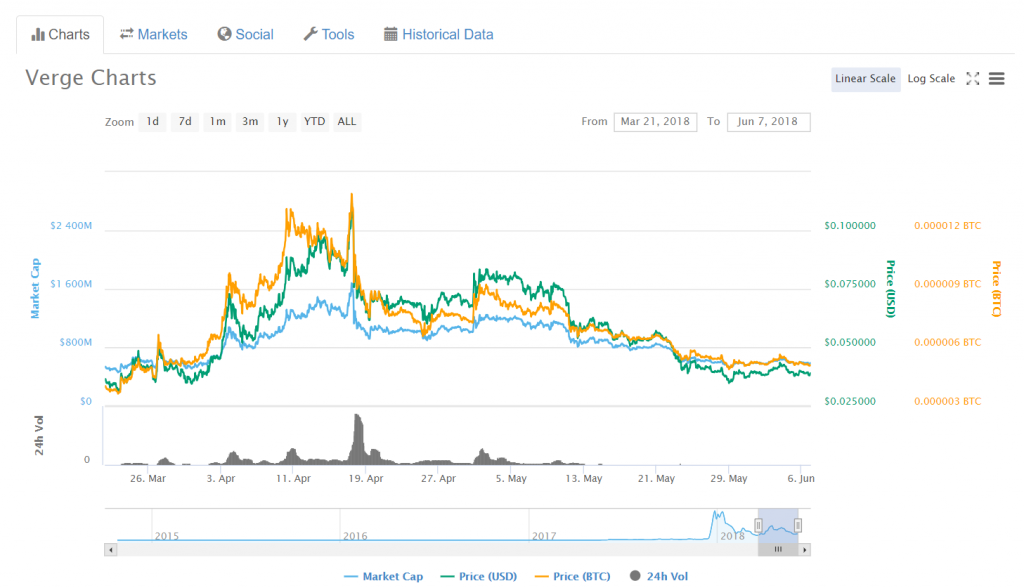The width and height of the screenshot is (1024, 588).
Task: Toggle Price (USD) series in legend
Action: point(479,576)
